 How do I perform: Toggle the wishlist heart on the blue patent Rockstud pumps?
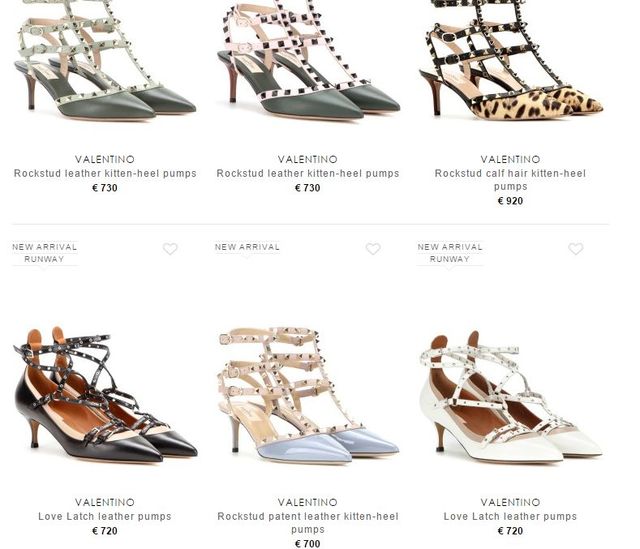[x=373, y=249]
